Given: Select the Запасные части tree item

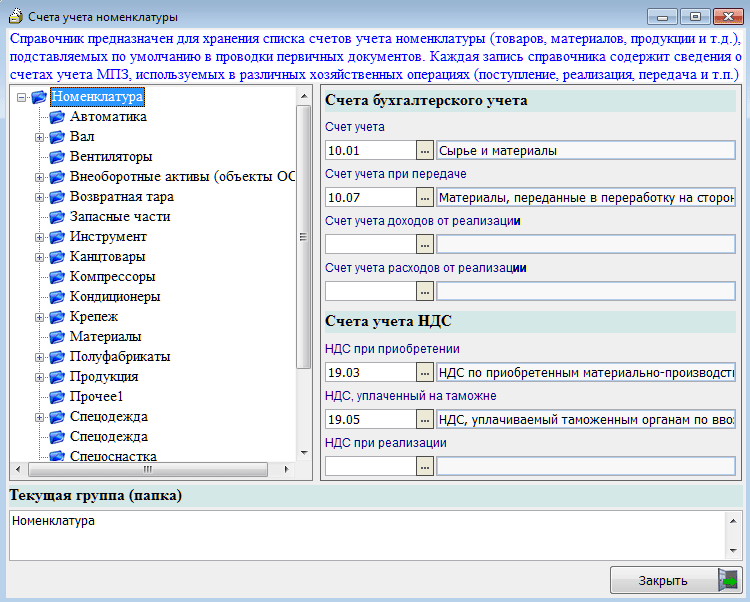Looking at the screenshot, I should pyautogui.click(x=120, y=217).
